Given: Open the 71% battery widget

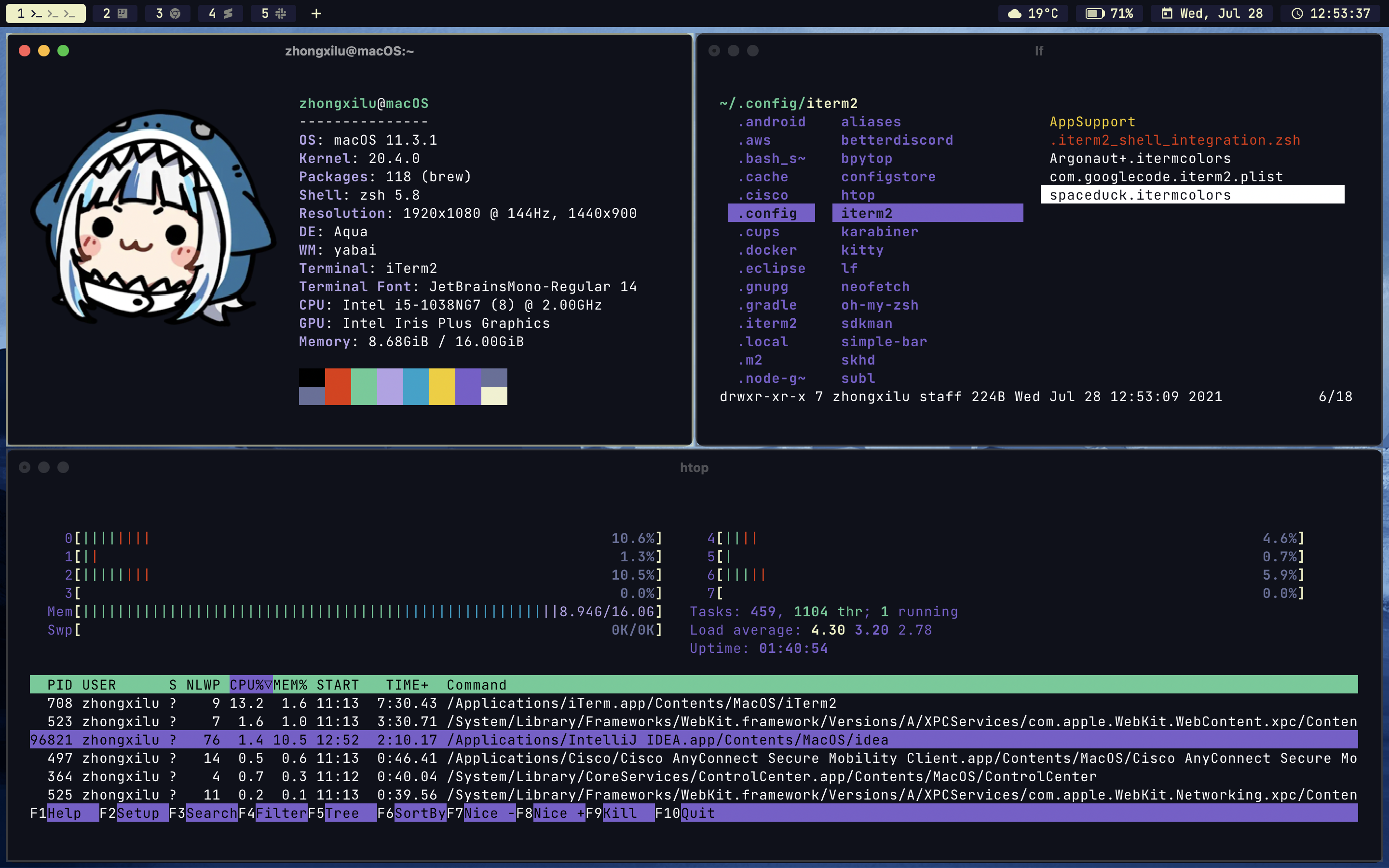Looking at the screenshot, I should 1109,13.
